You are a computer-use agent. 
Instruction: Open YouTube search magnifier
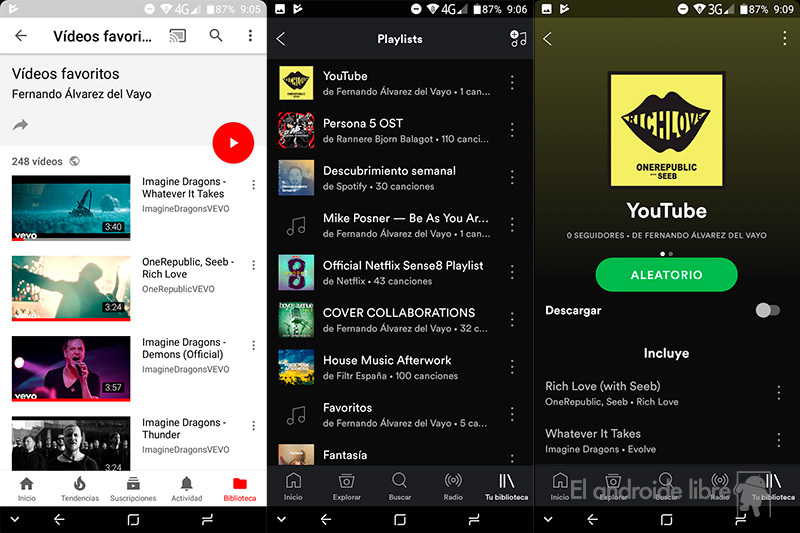pos(216,35)
